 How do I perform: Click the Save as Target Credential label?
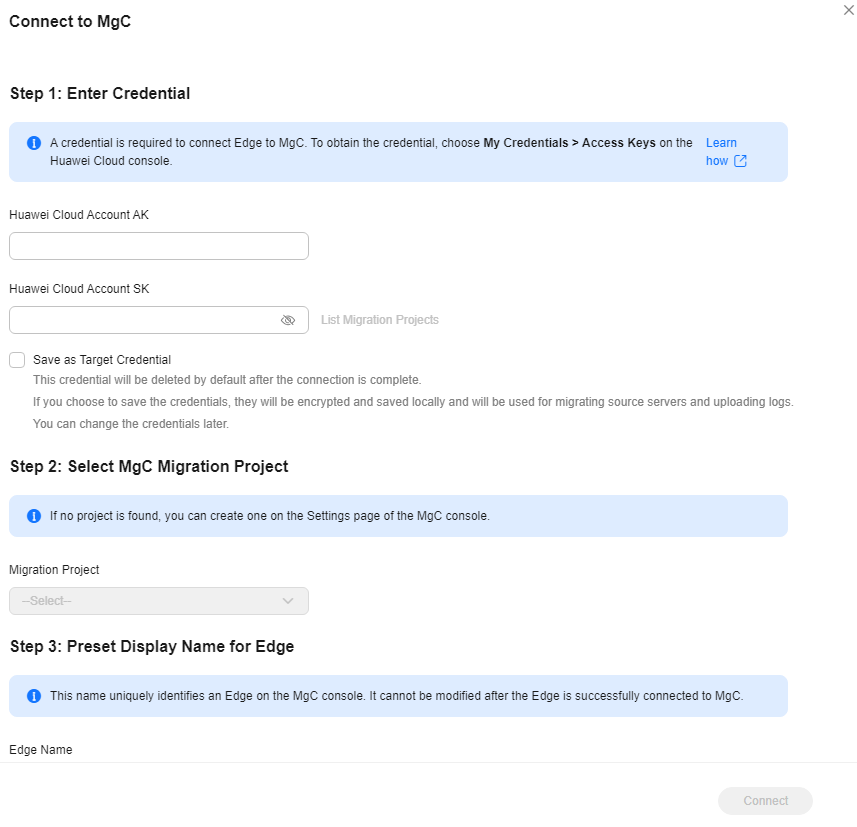[x=102, y=360]
